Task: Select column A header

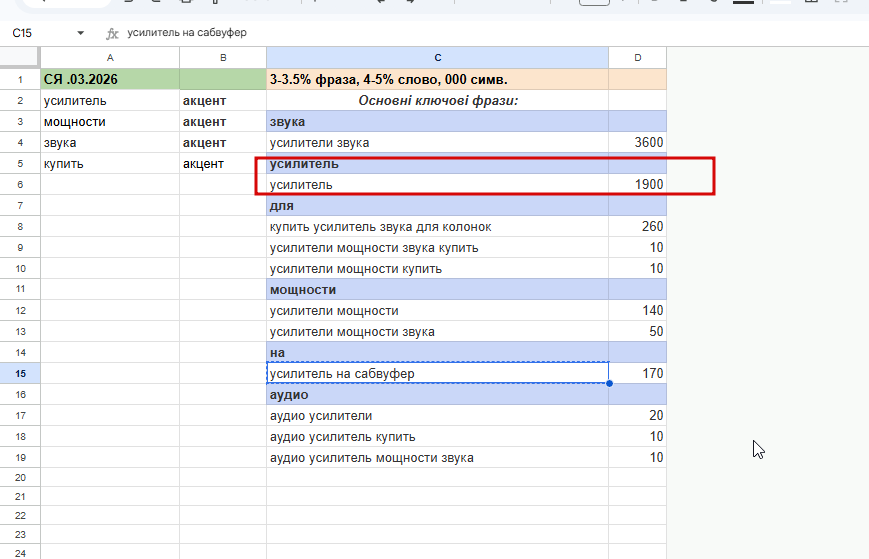Action: tap(110, 58)
